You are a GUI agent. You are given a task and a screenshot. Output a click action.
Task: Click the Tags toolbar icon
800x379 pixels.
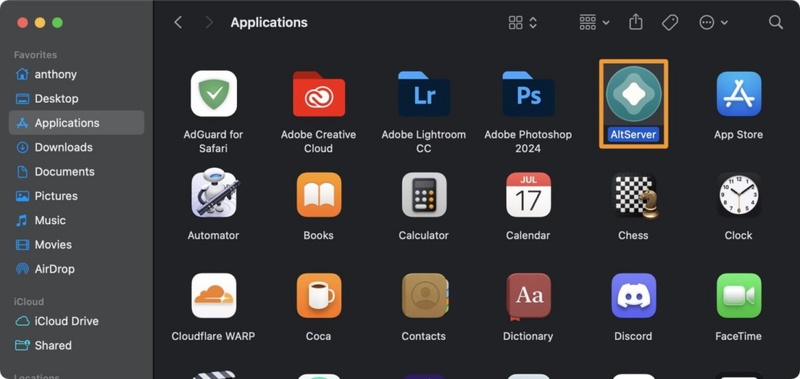click(669, 22)
